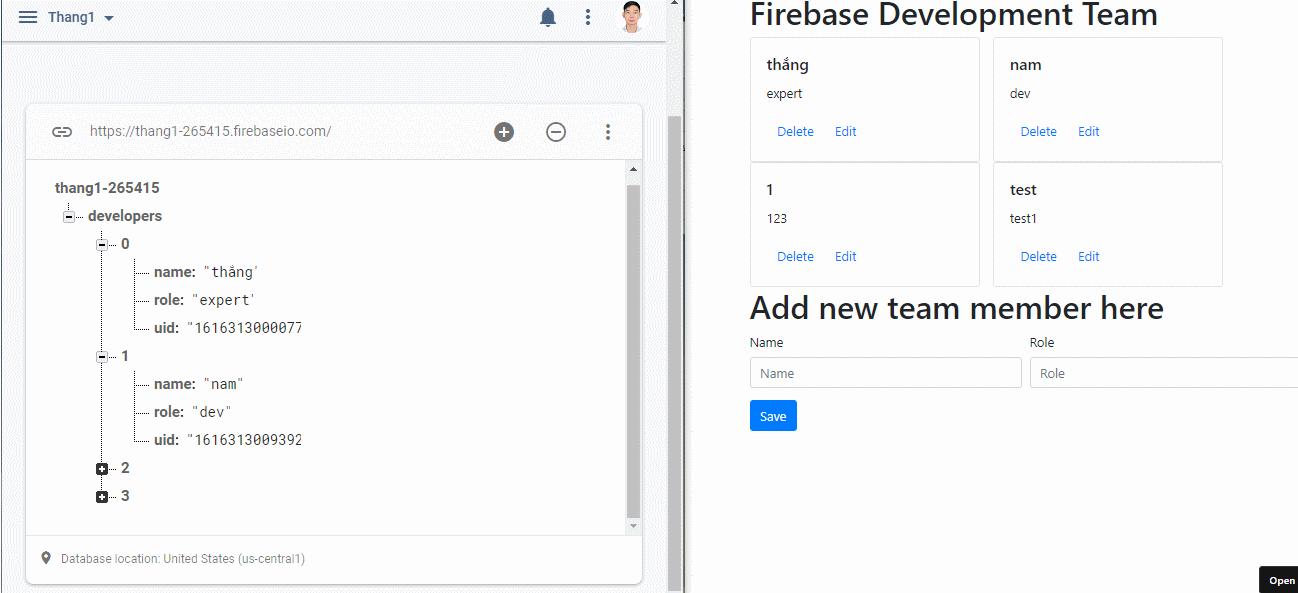1298x593 pixels.
Task: Click the plus circle to expand all
Action: (504, 132)
